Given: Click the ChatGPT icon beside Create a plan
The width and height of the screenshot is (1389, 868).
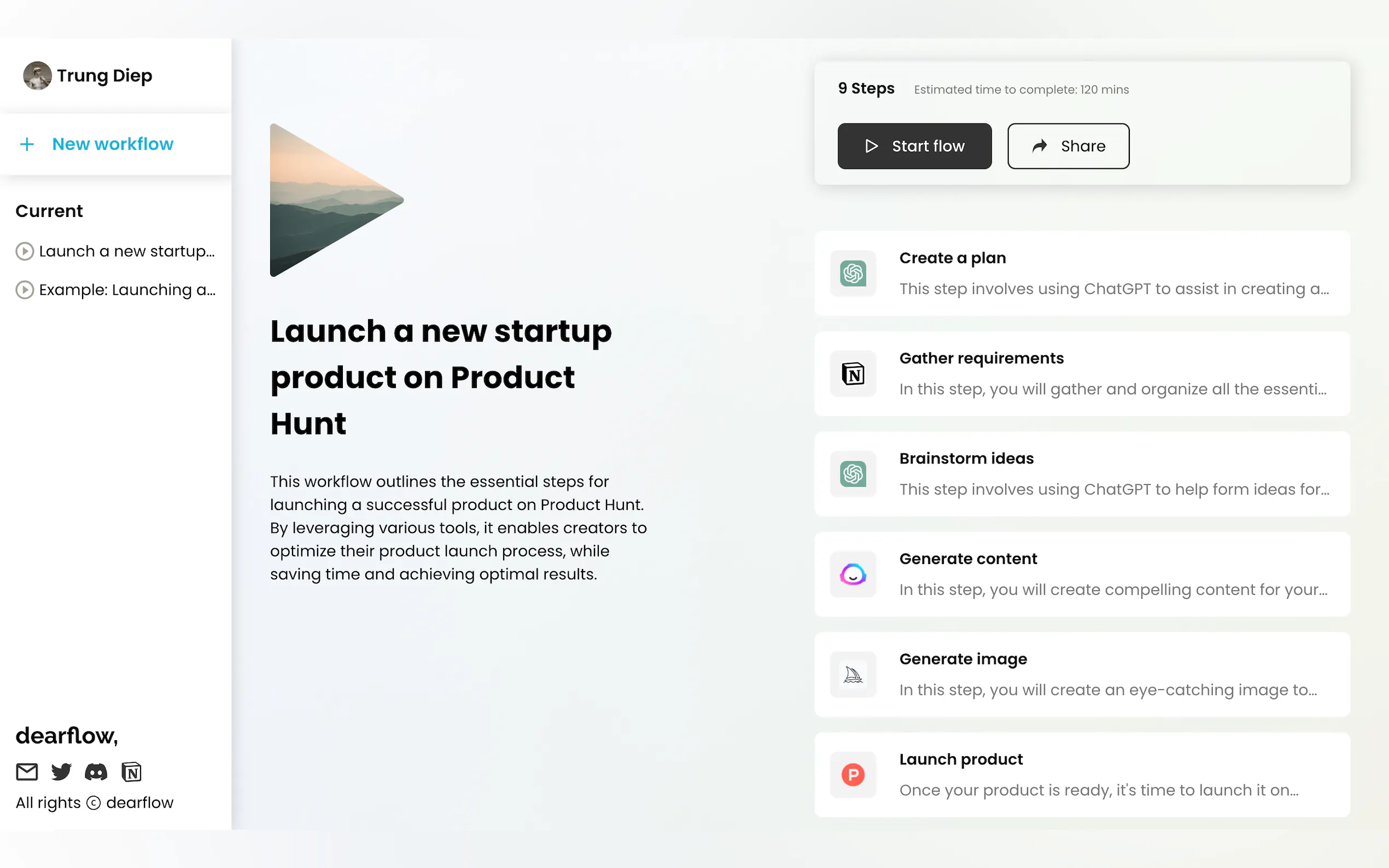Looking at the screenshot, I should coord(853,273).
